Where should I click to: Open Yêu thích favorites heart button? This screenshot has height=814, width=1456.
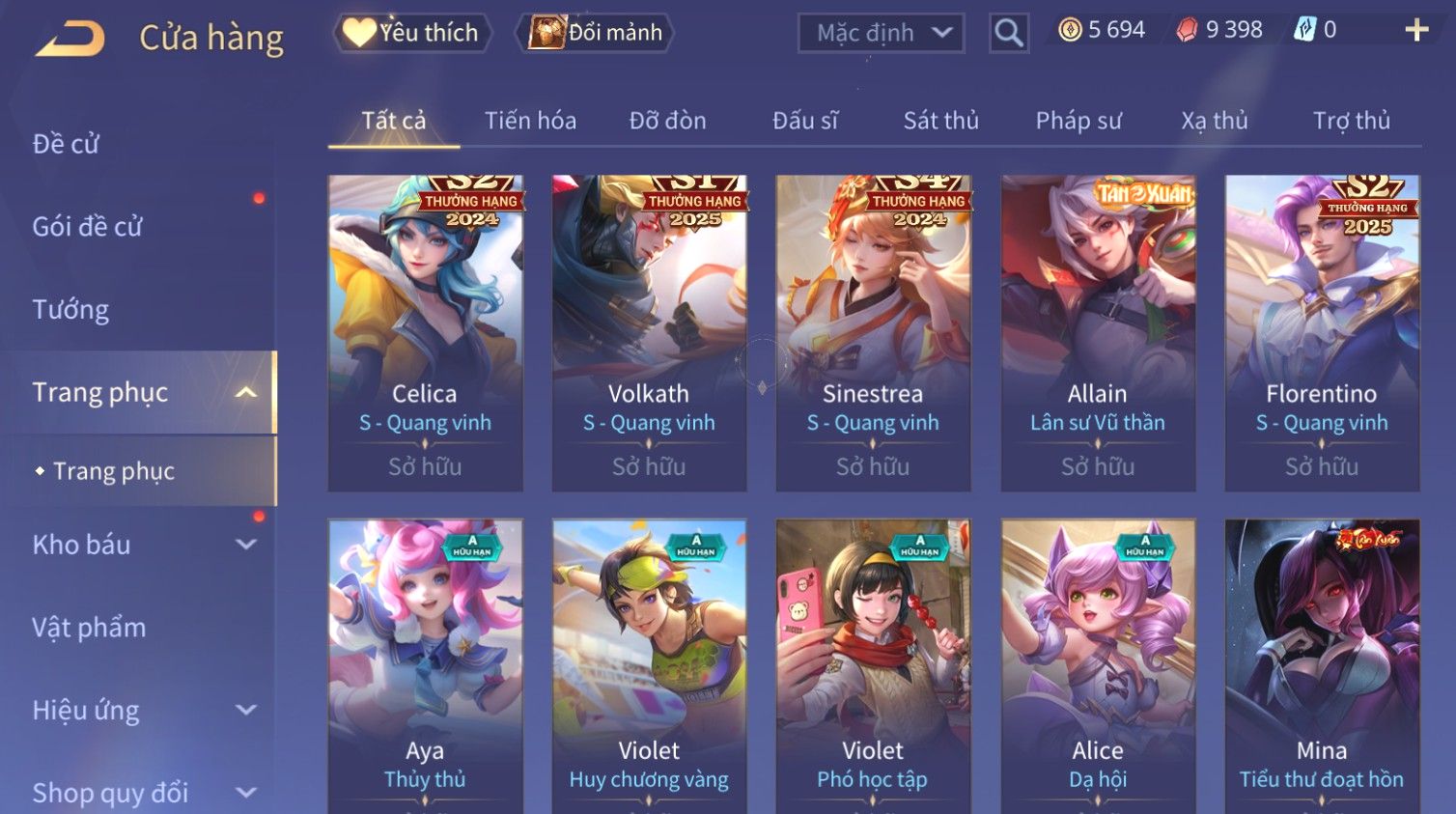click(x=412, y=32)
